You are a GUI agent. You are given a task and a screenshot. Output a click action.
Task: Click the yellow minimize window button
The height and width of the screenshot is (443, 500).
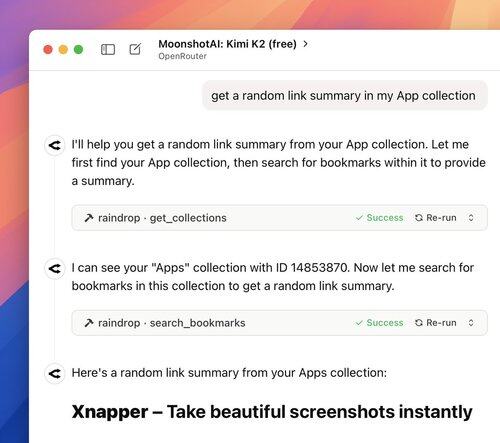[x=63, y=49]
